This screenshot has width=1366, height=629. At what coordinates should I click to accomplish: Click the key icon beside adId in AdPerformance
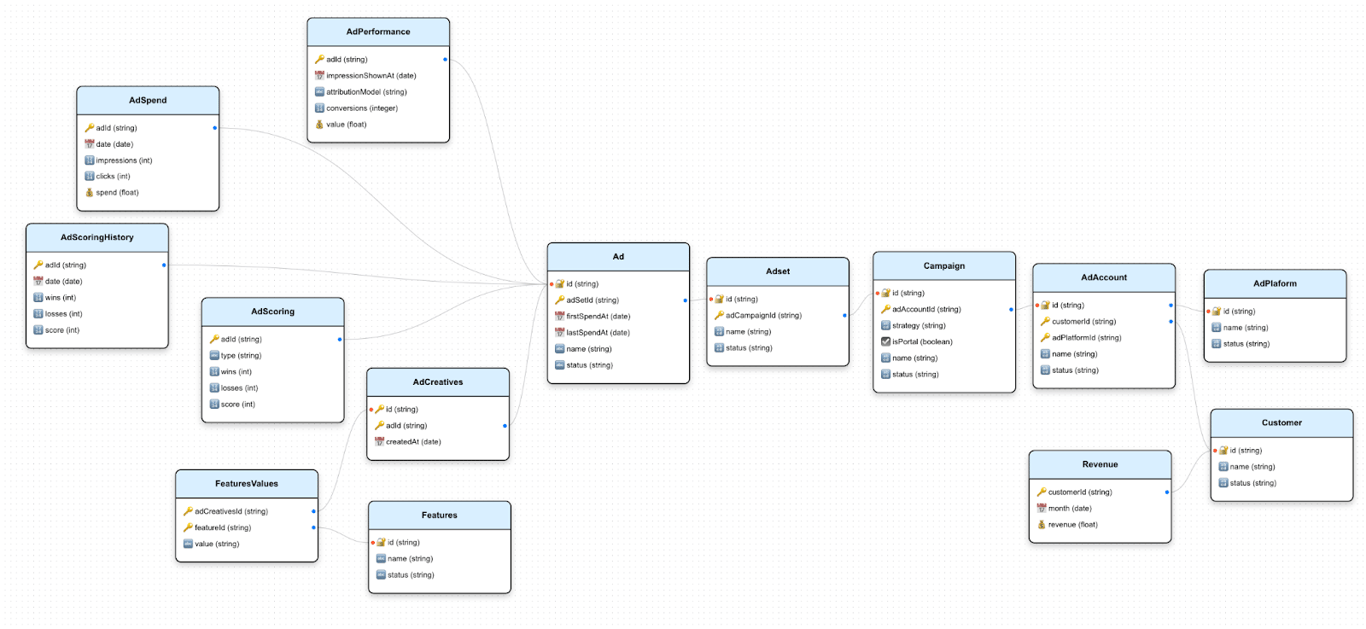319,59
